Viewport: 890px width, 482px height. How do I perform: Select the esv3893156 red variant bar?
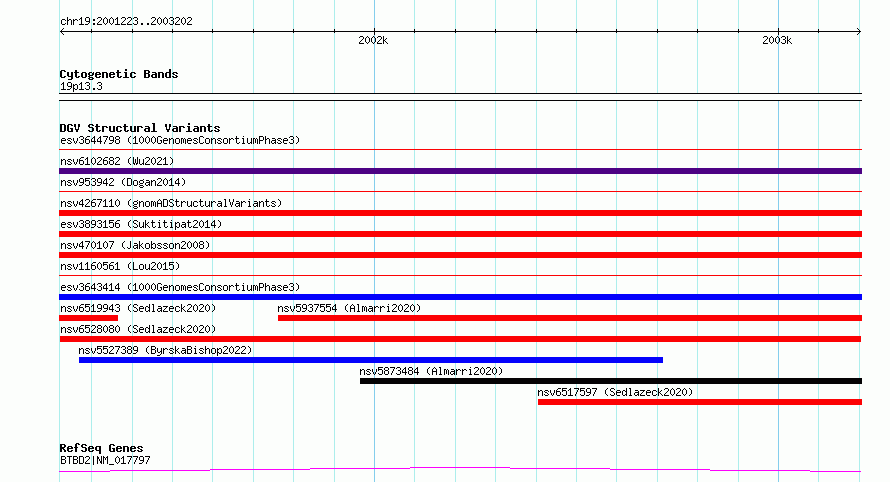click(460, 234)
